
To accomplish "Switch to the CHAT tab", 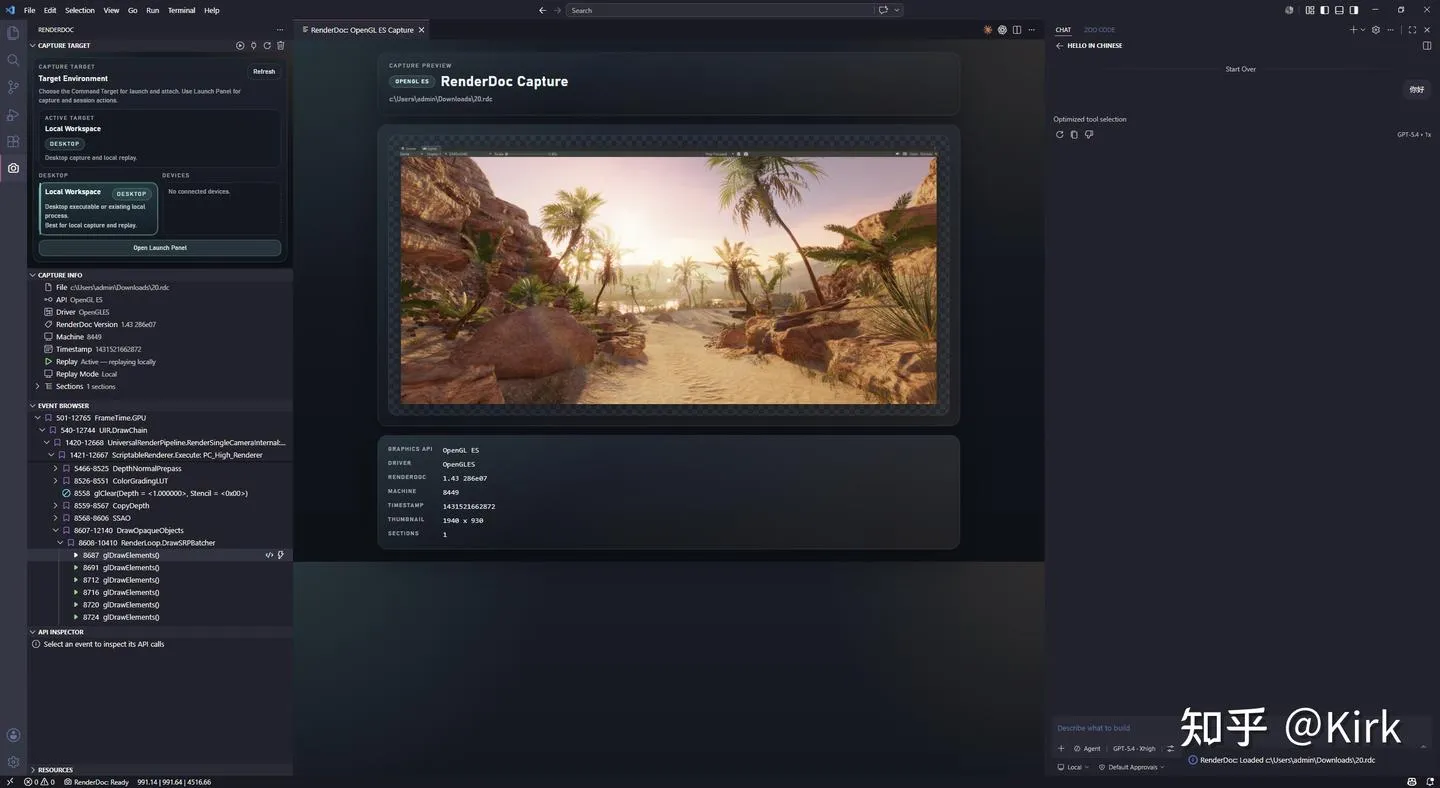I will pyautogui.click(x=1063, y=30).
